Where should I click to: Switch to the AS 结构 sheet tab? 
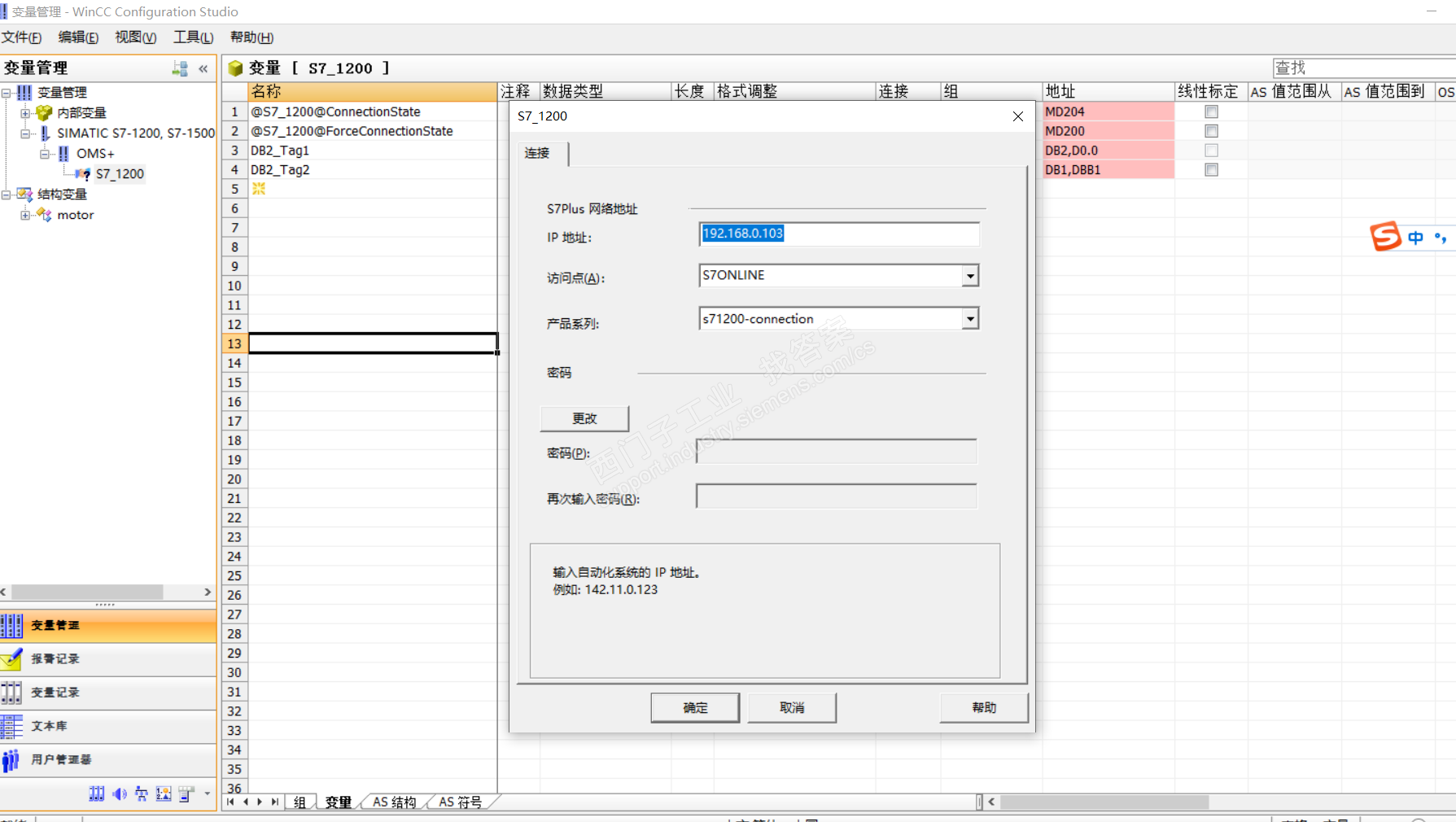[x=395, y=802]
